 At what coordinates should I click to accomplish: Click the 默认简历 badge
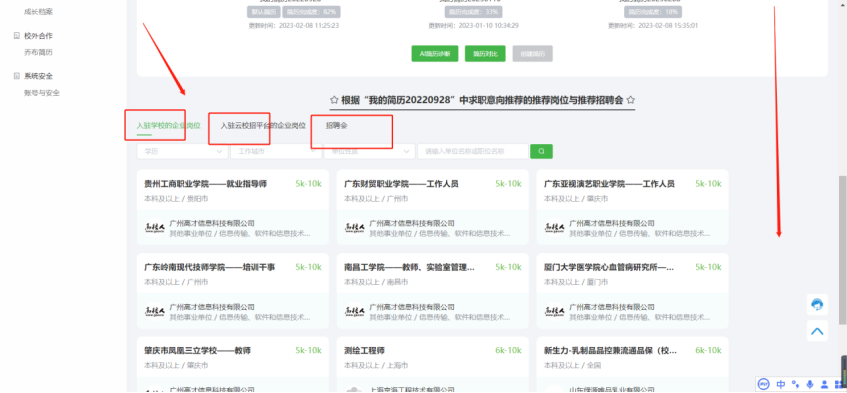(263, 12)
